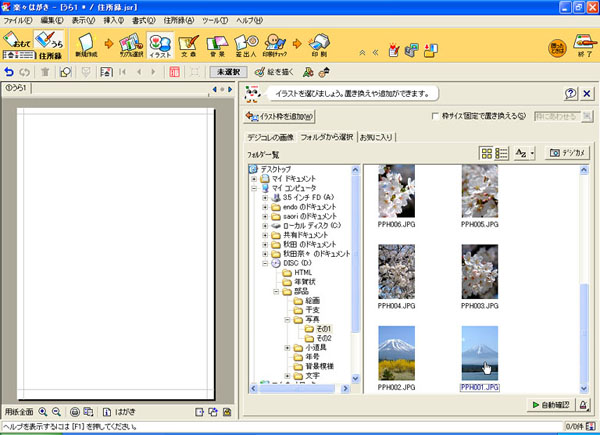Expand the 小道具 folder node
This screenshot has height=435, width=600.
[x=287, y=348]
